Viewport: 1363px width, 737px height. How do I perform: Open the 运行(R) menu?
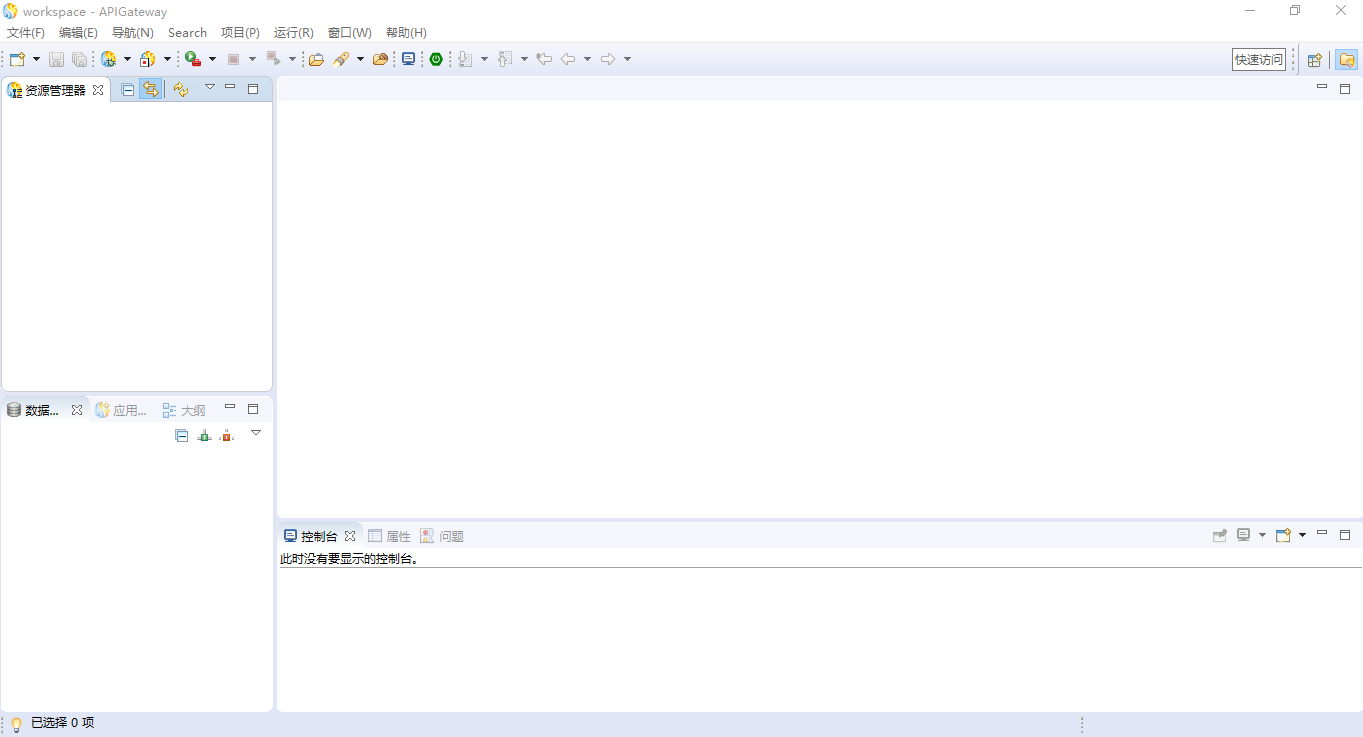[x=293, y=33]
